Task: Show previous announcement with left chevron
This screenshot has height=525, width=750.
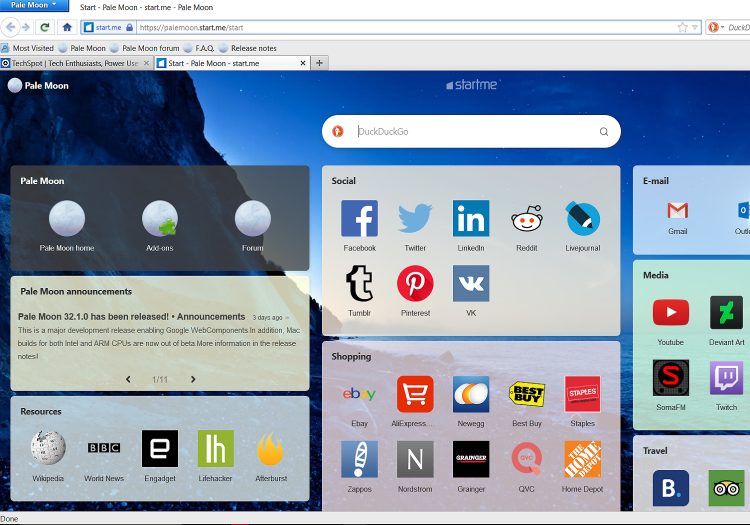Action: (128, 379)
